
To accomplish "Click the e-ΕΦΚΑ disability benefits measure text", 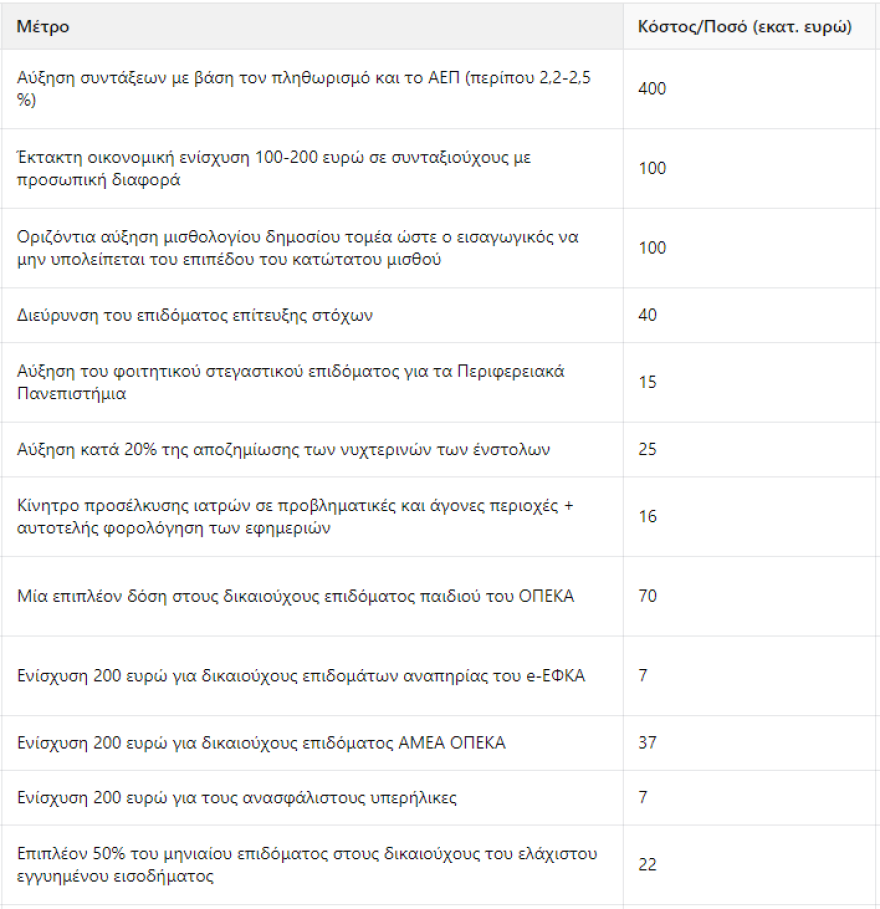I will click(x=301, y=676).
